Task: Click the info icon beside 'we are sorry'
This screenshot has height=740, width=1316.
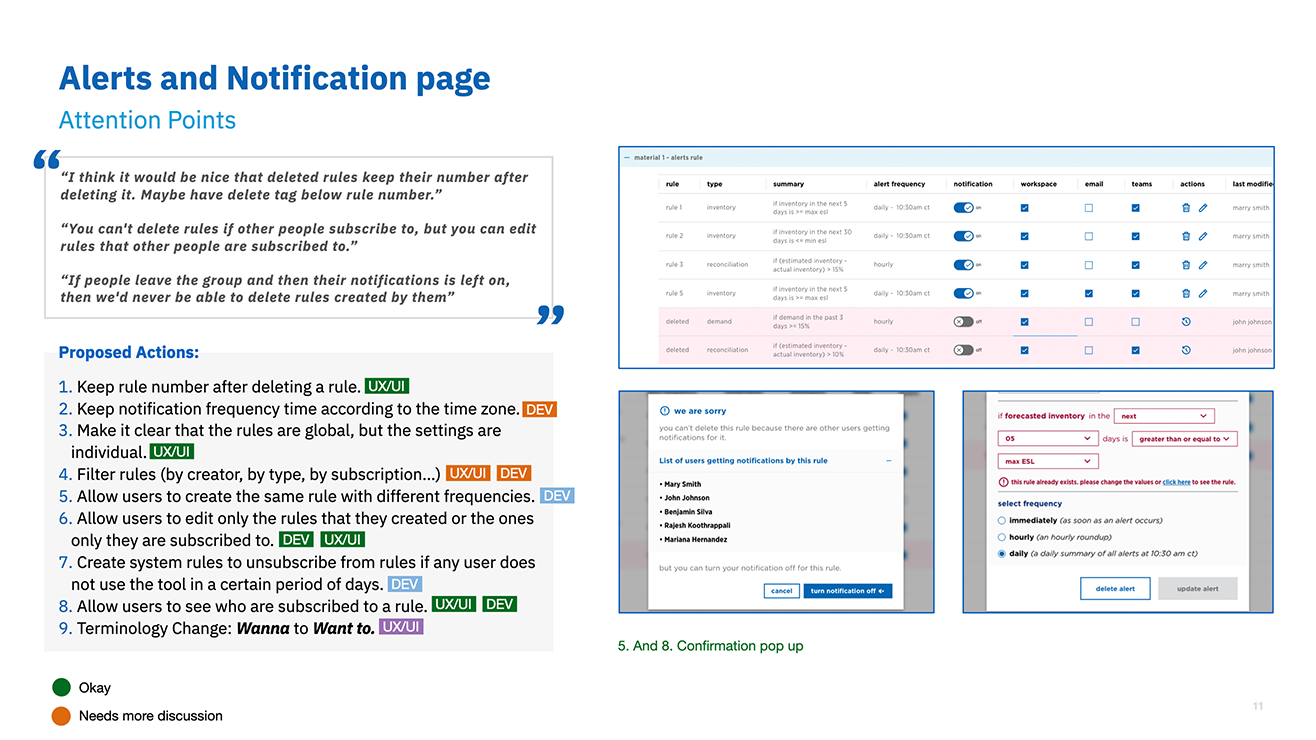Action: [665, 411]
